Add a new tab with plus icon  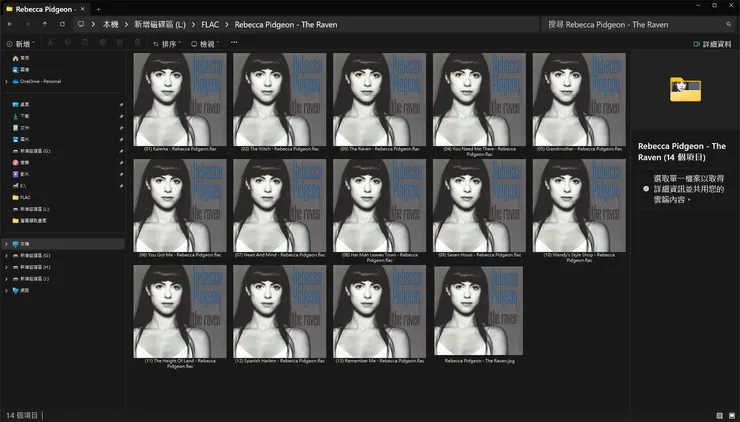tap(98, 9)
